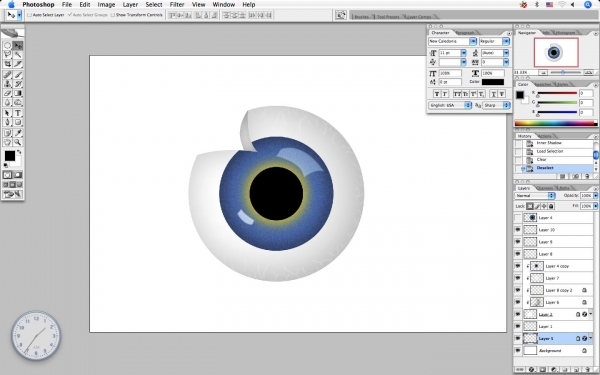Select the Type tool

click(x=18, y=113)
